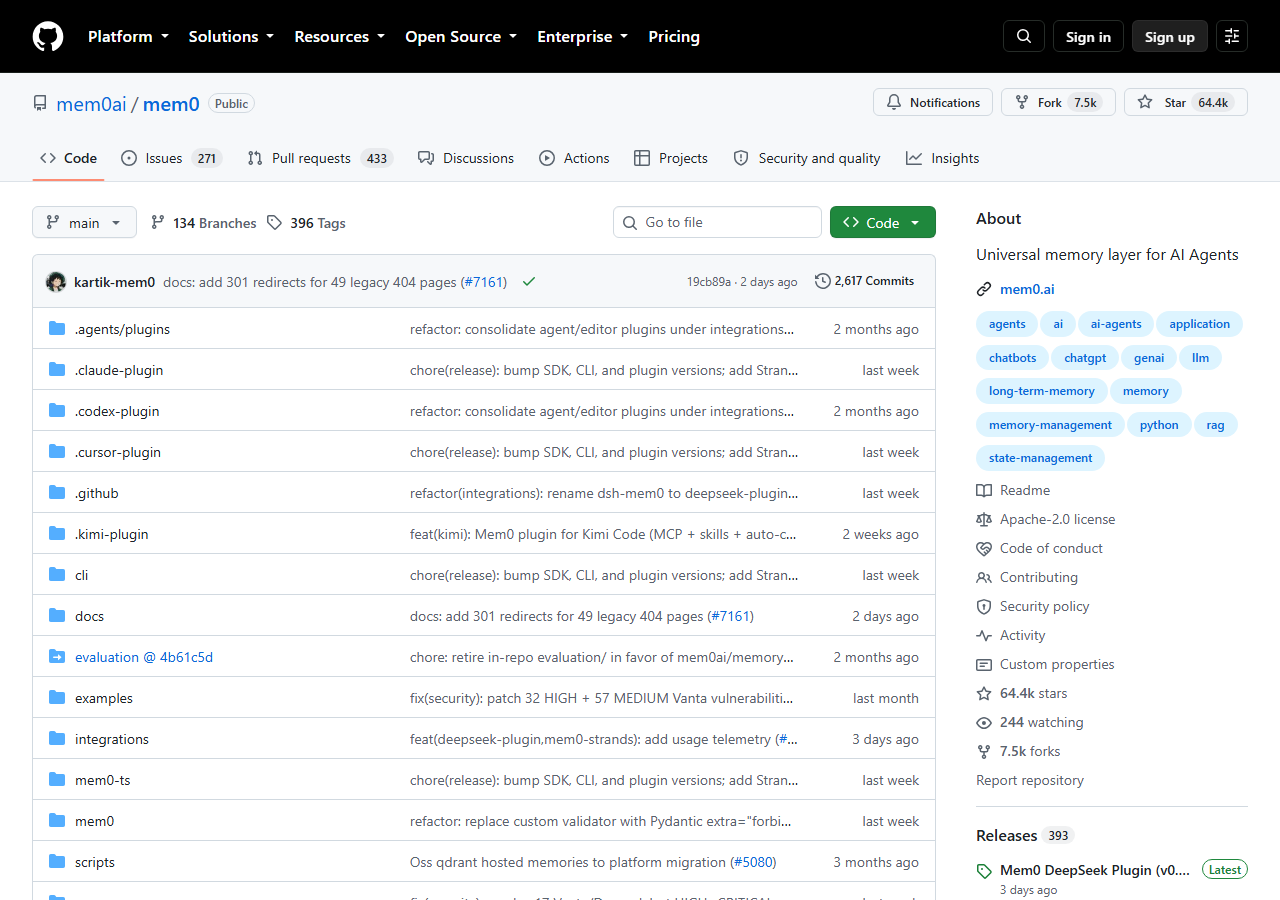The image size is (1280, 900).
Task: Expand the Resources navigation menu
Action: coord(339,36)
